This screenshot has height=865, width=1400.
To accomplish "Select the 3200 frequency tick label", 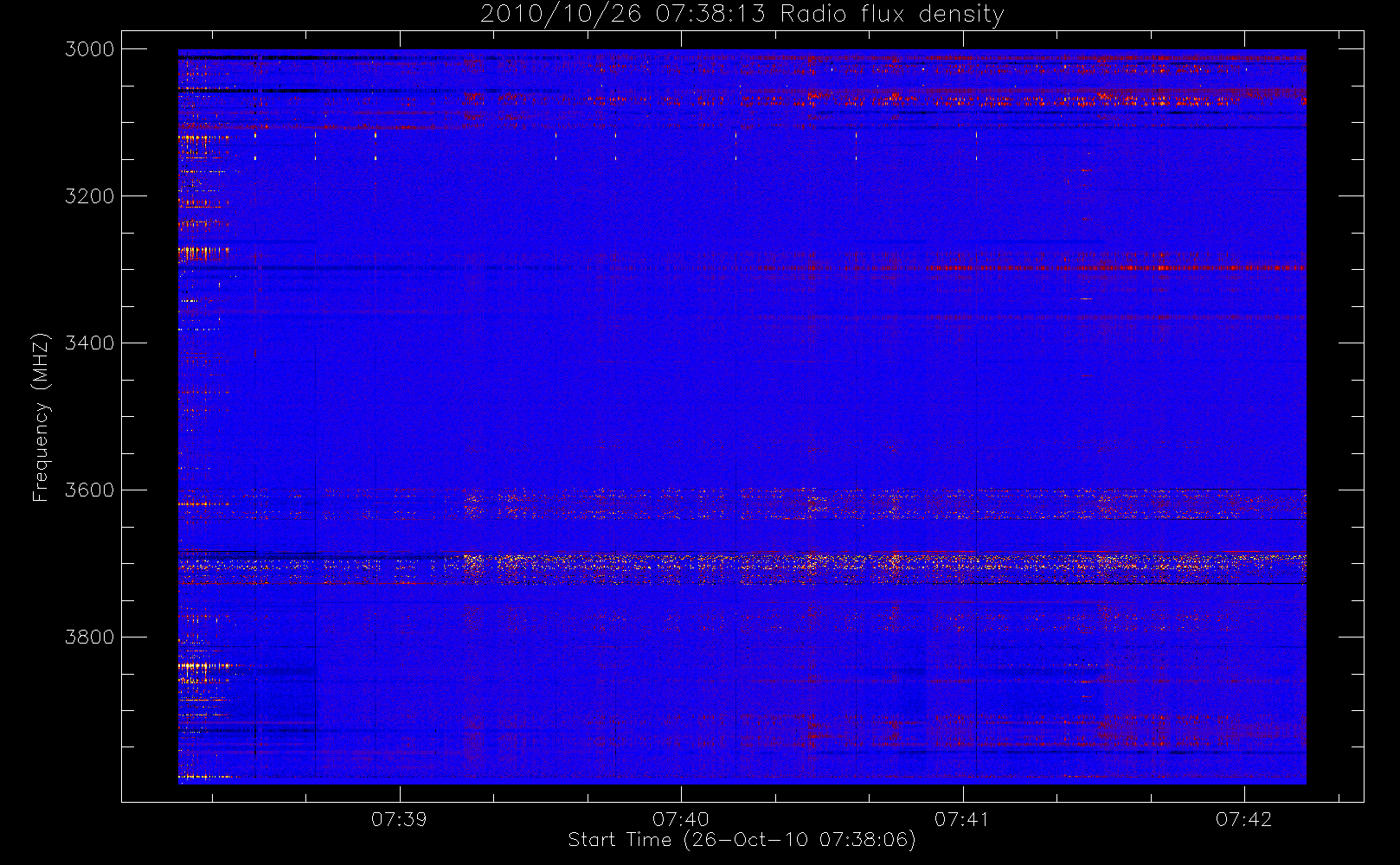I will pos(90,196).
